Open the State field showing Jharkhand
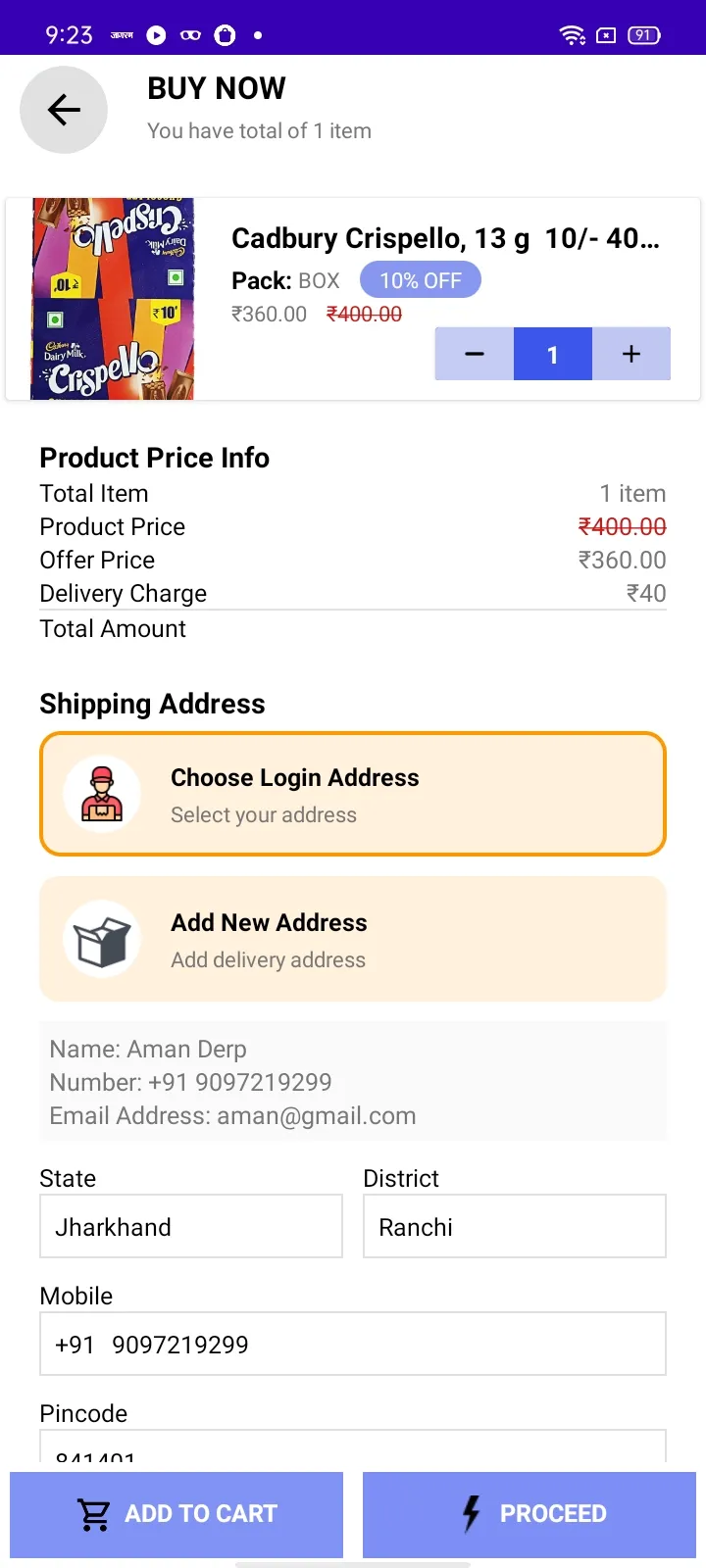Screen dimensions: 706x1568 [x=191, y=1226]
